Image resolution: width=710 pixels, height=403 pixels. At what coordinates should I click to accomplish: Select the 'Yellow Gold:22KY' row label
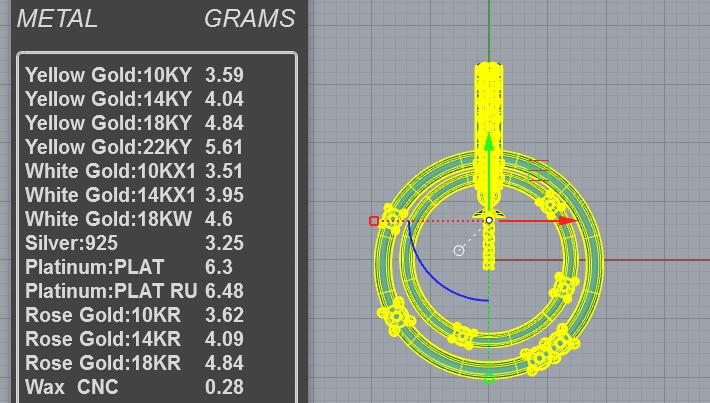(x=109, y=147)
